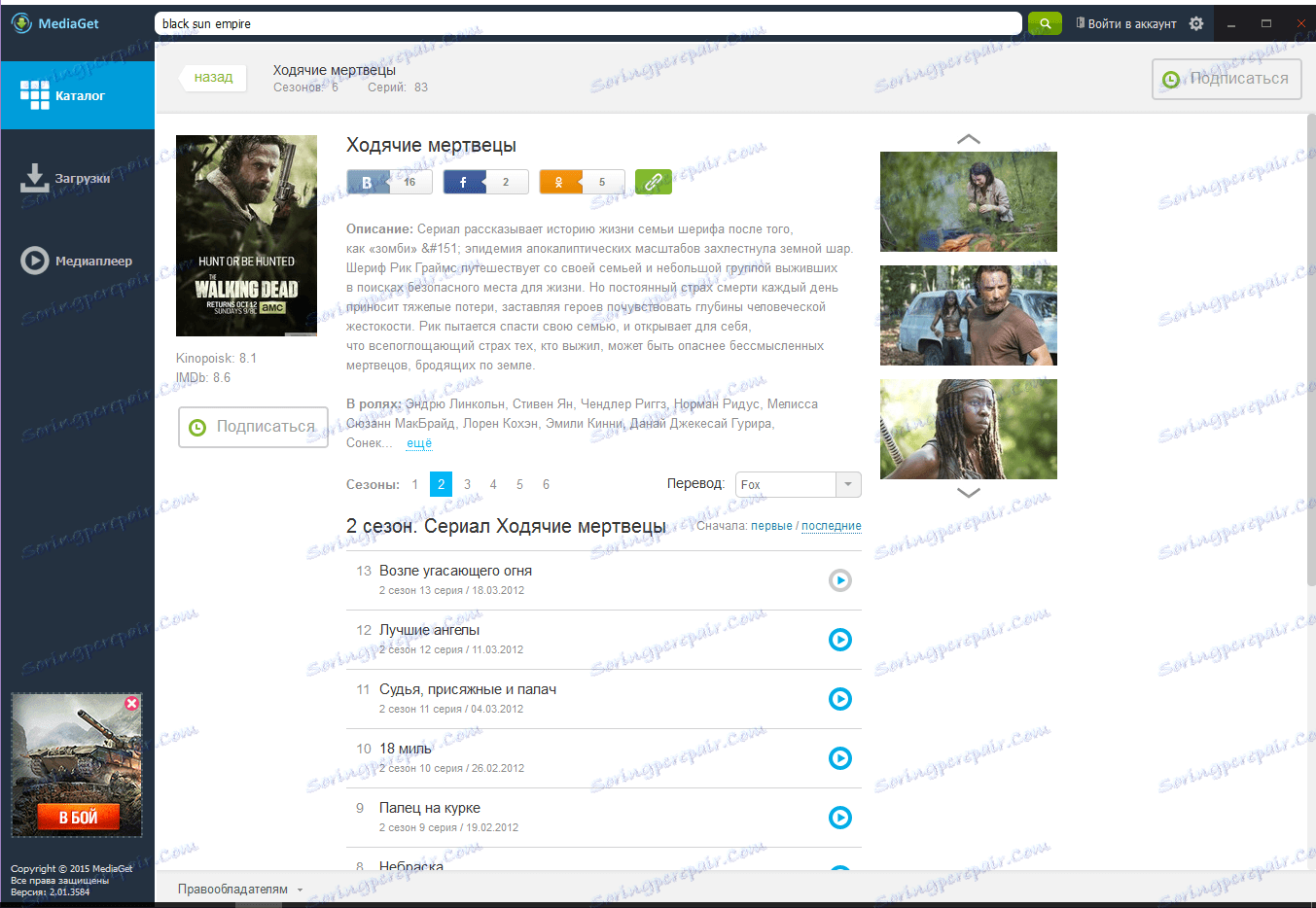Show previous screenshots with up chevron
This screenshot has width=1316, height=908.
click(x=969, y=139)
